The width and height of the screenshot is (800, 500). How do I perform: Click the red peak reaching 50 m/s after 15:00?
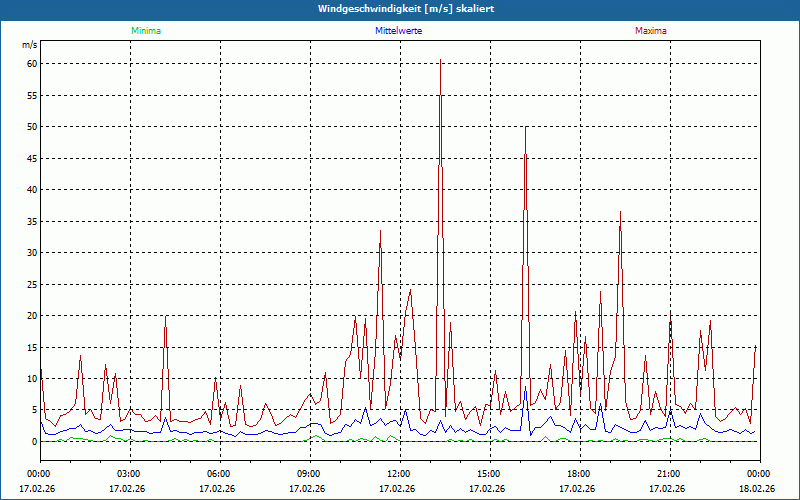526,128
